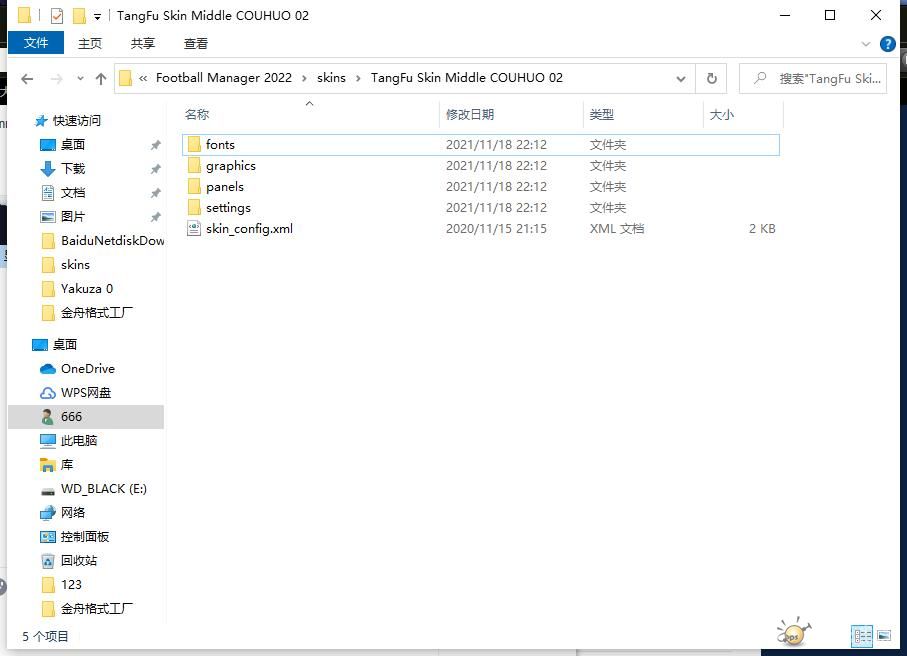This screenshot has width=907, height=656.
Task: Refresh the current folder view
Action: (711, 78)
